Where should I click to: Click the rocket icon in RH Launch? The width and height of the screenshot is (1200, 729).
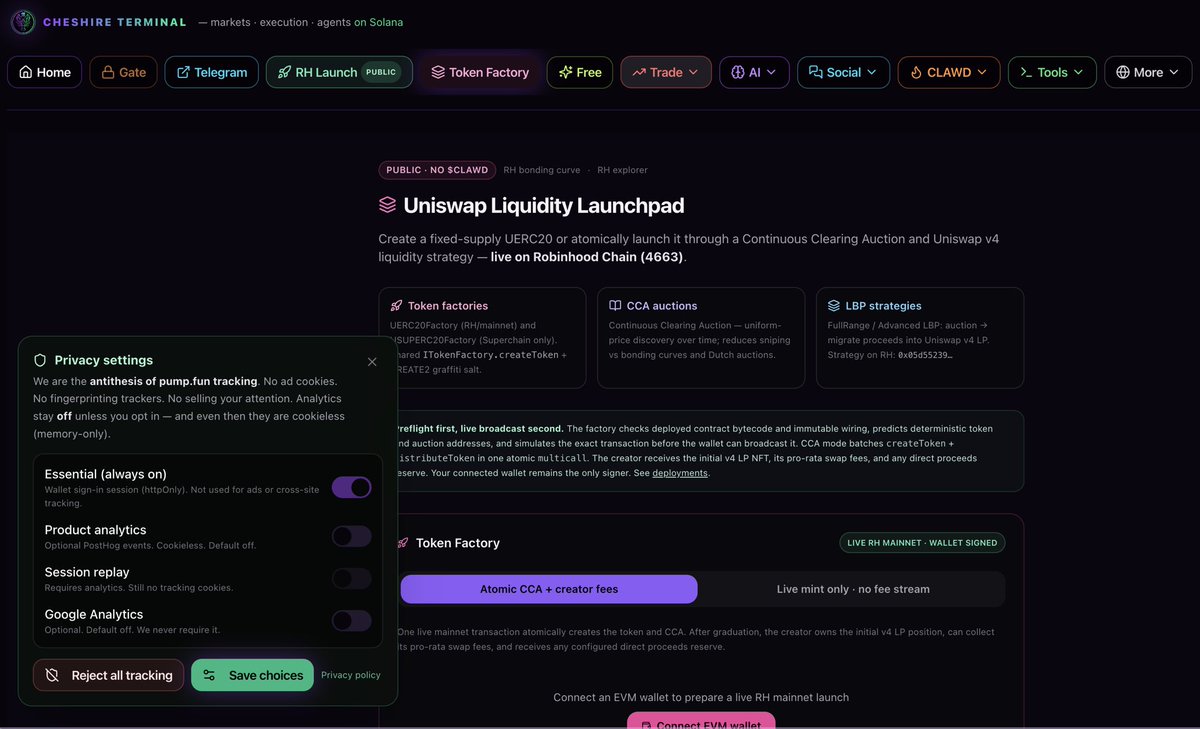coord(285,72)
